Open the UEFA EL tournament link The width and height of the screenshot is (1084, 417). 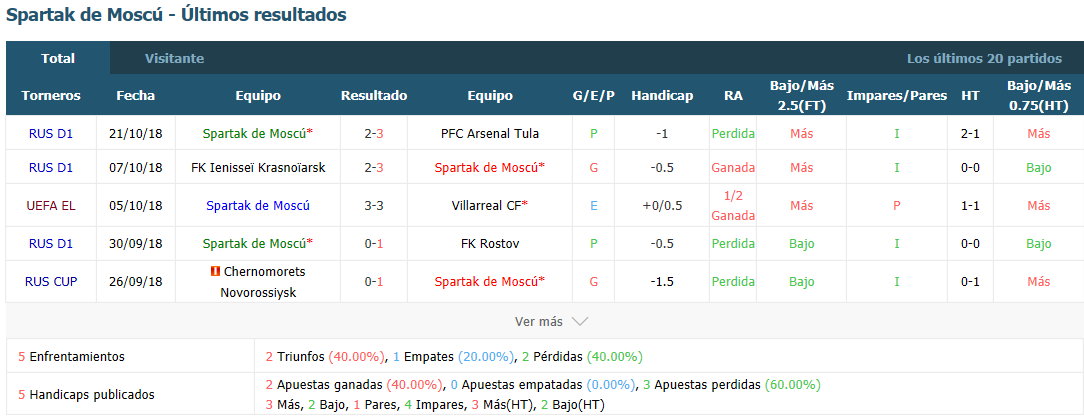50,205
